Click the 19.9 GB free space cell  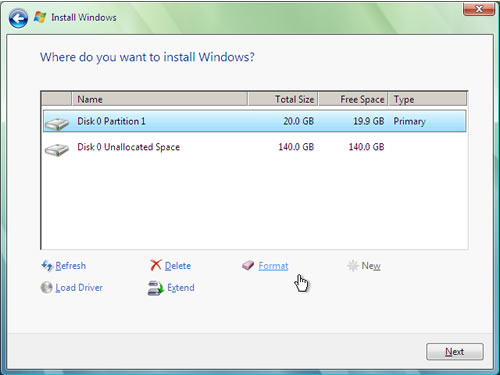(x=369, y=121)
